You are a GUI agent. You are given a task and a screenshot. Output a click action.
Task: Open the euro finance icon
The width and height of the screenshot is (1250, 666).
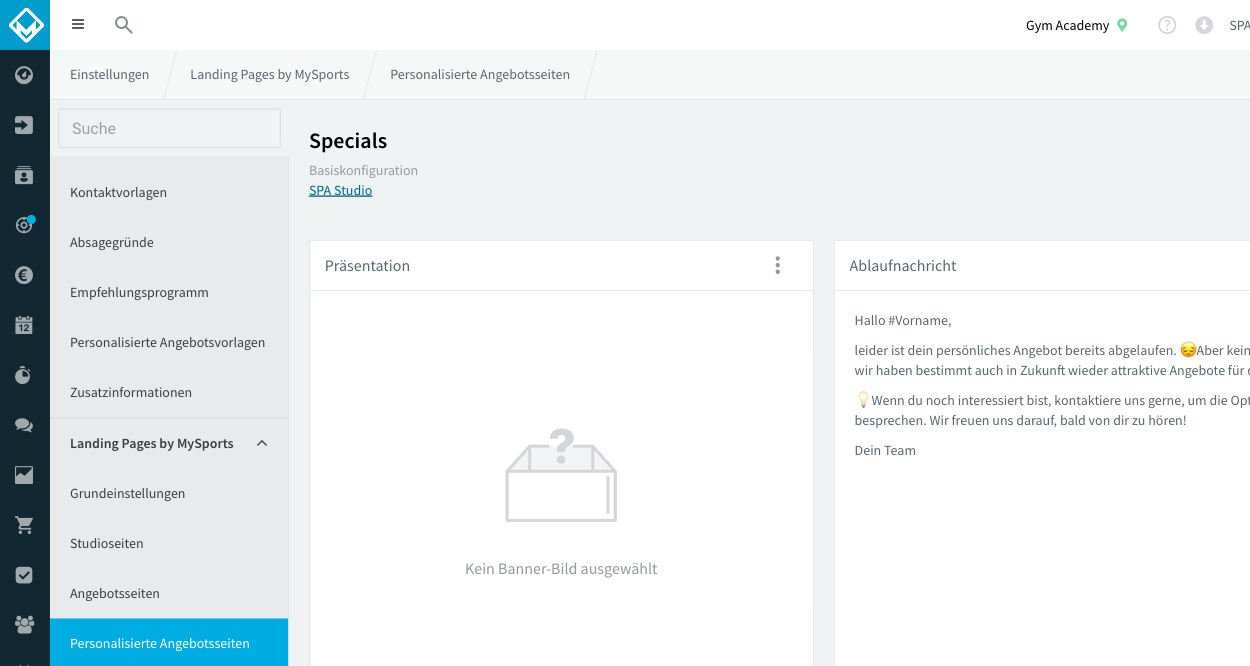click(24, 275)
